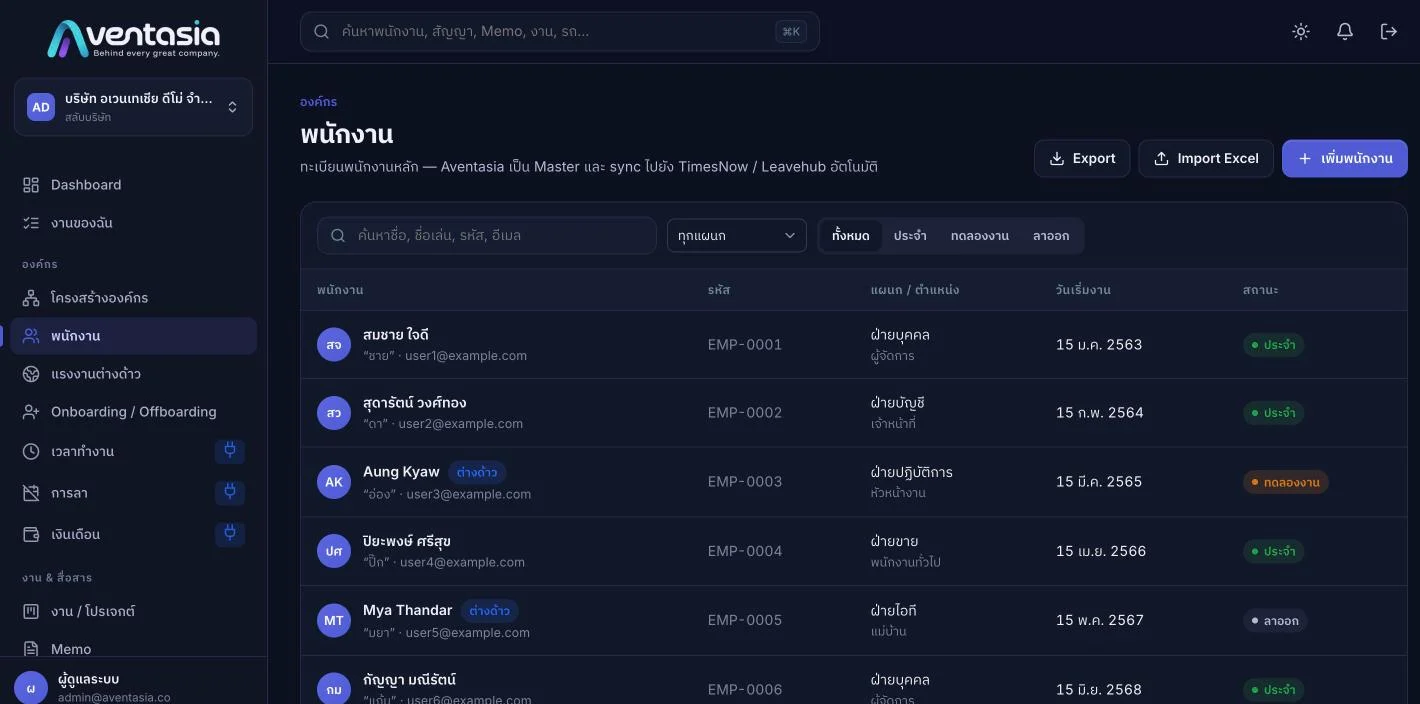Click the Export button
The height and width of the screenshot is (704, 1420).
click(1082, 158)
